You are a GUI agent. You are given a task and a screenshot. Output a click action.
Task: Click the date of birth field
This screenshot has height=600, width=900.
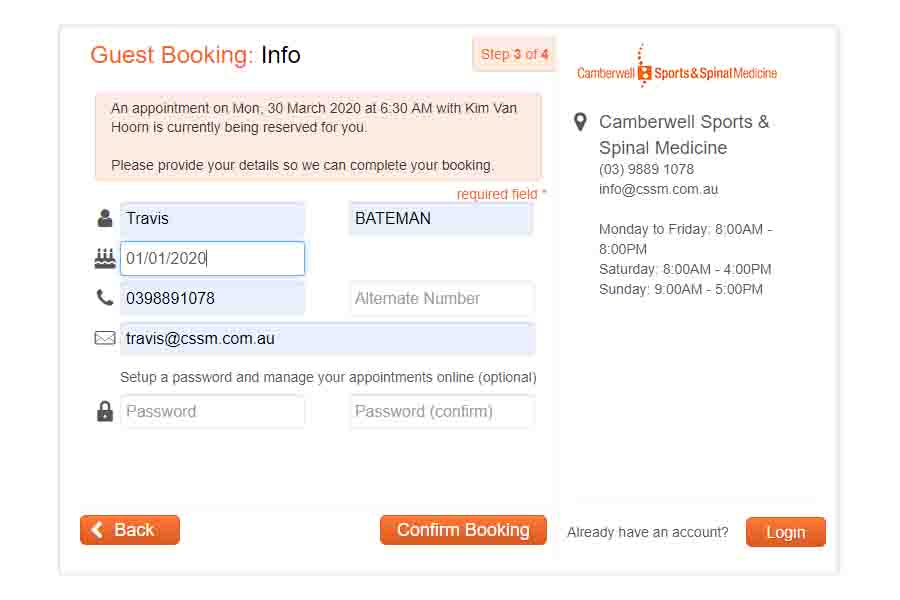(x=212, y=258)
